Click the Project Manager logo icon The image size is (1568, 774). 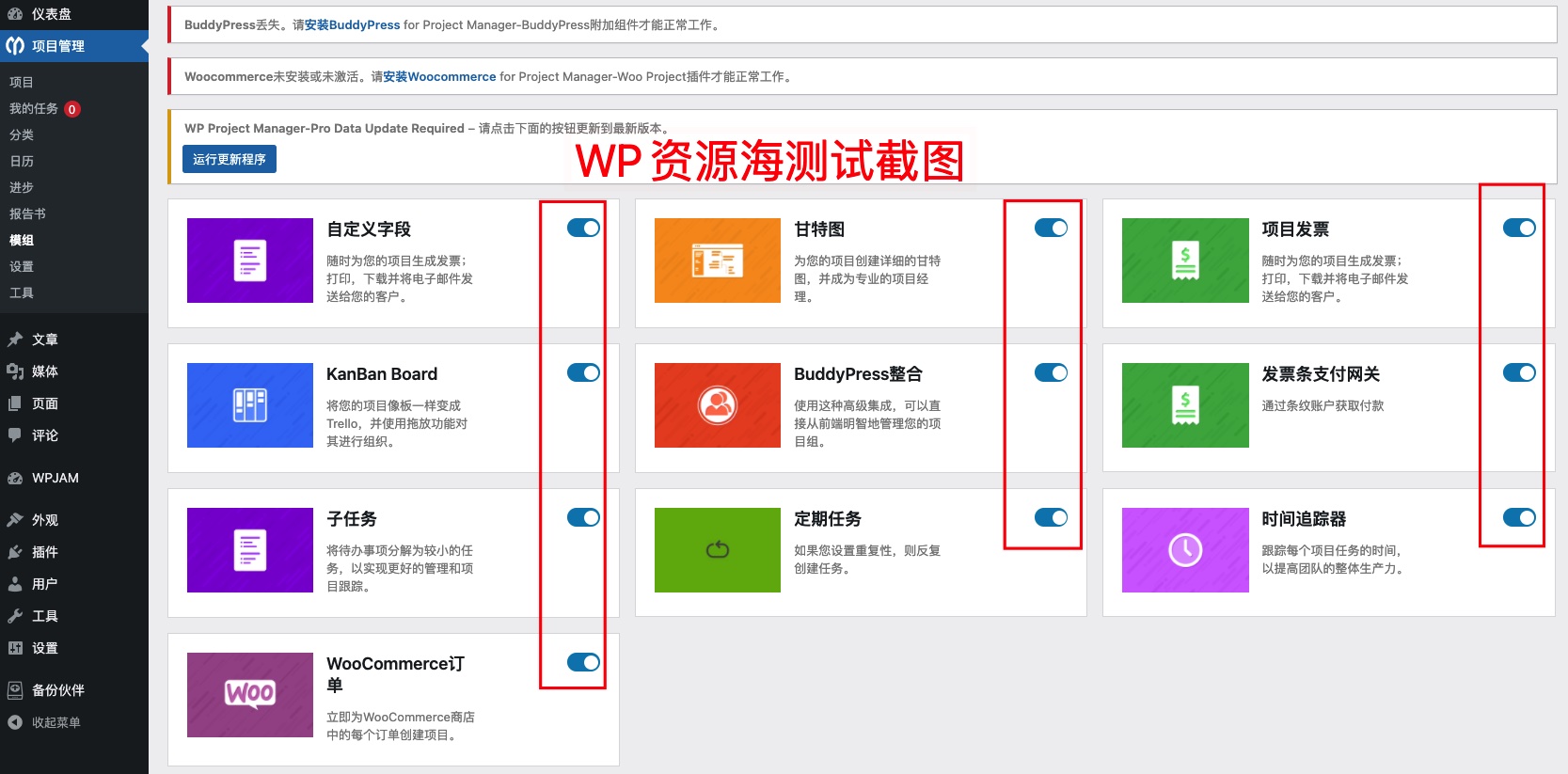tap(15, 45)
